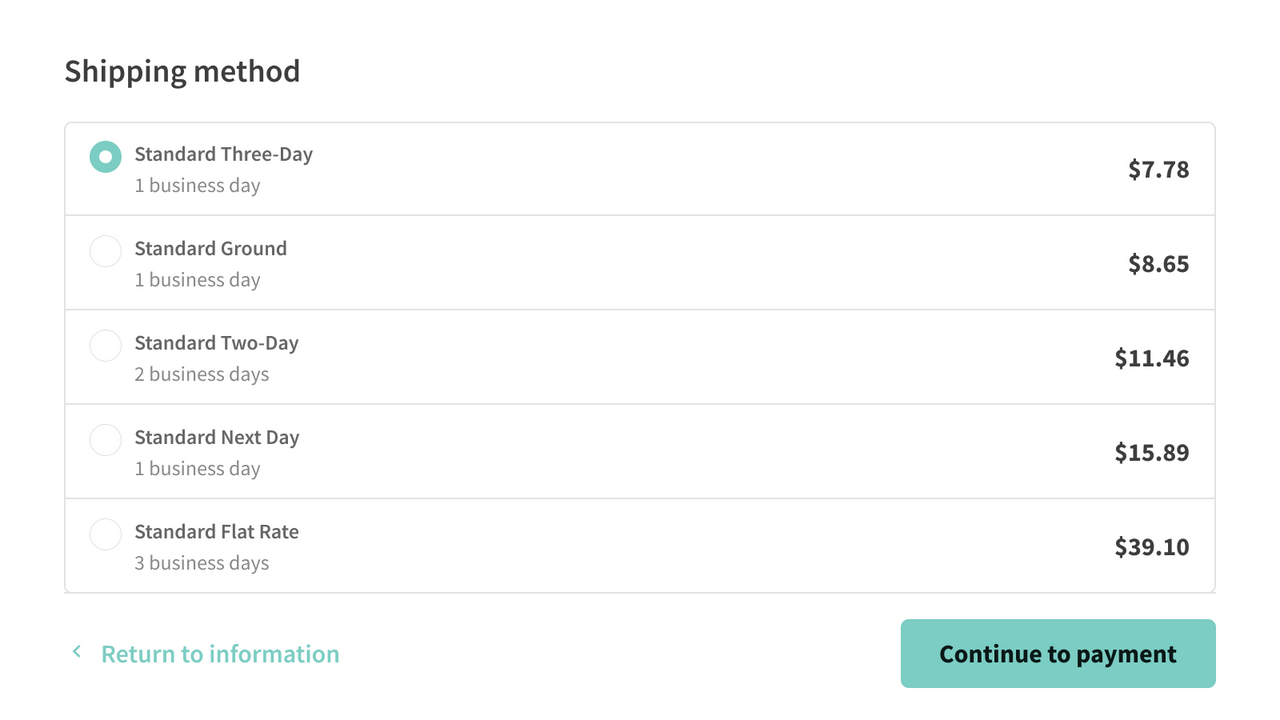This screenshot has height=720, width=1280.
Task: Select the Standard Two-Day radio button
Action: (x=105, y=345)
